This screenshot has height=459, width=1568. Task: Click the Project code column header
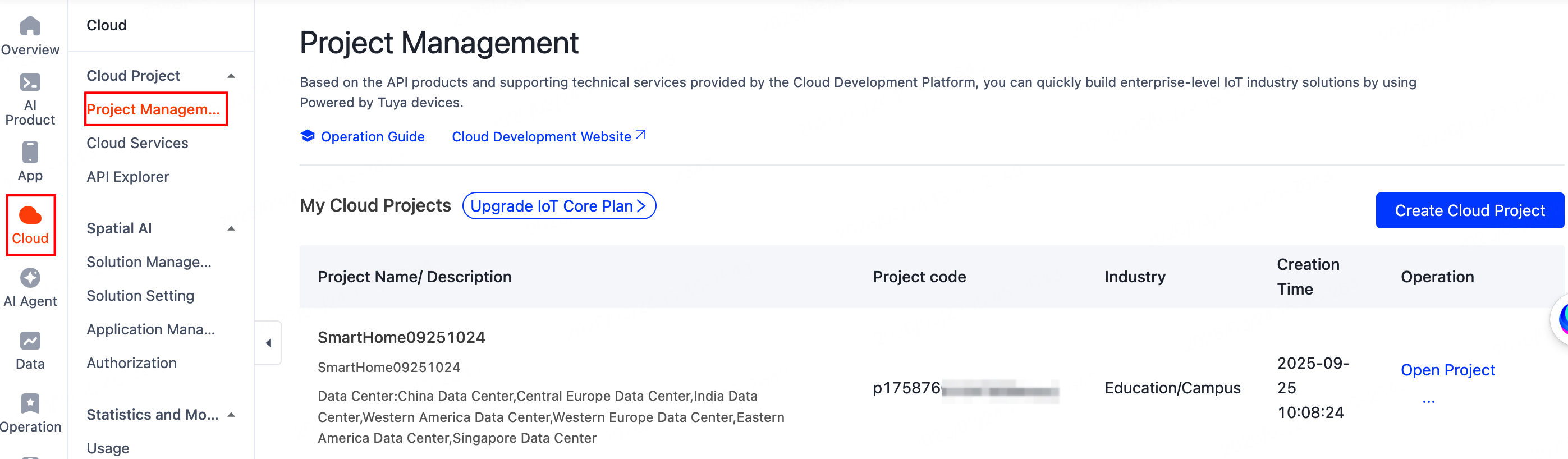coord(919,277)
